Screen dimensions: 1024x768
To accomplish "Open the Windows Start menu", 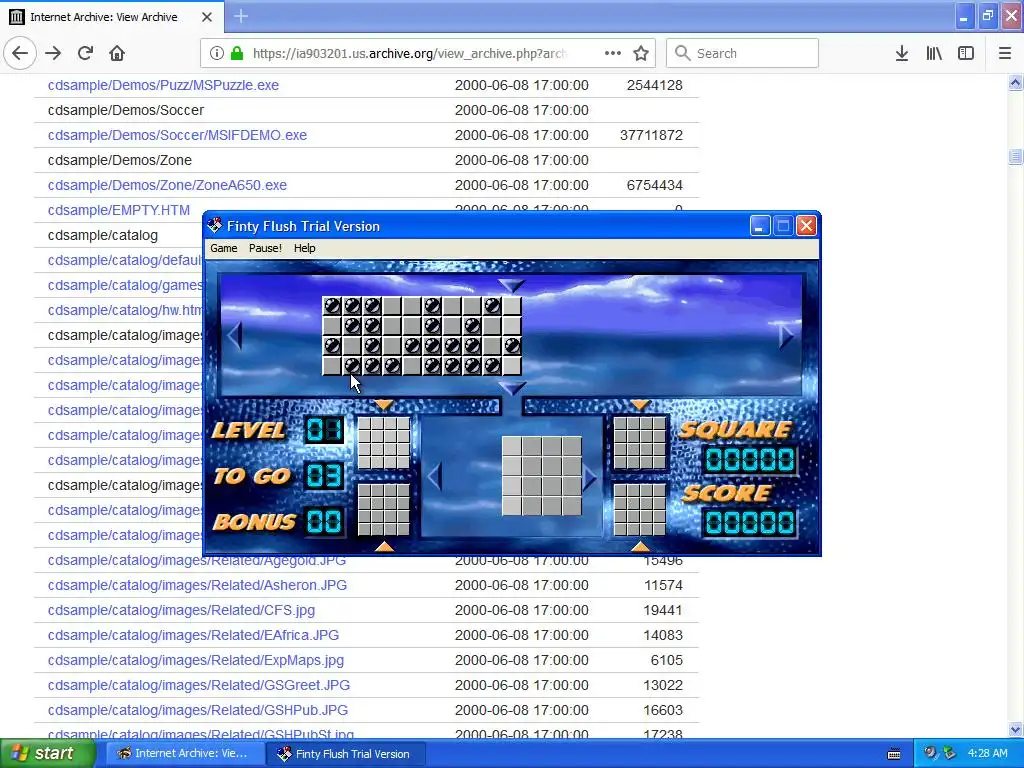I will tap(47, 754).
